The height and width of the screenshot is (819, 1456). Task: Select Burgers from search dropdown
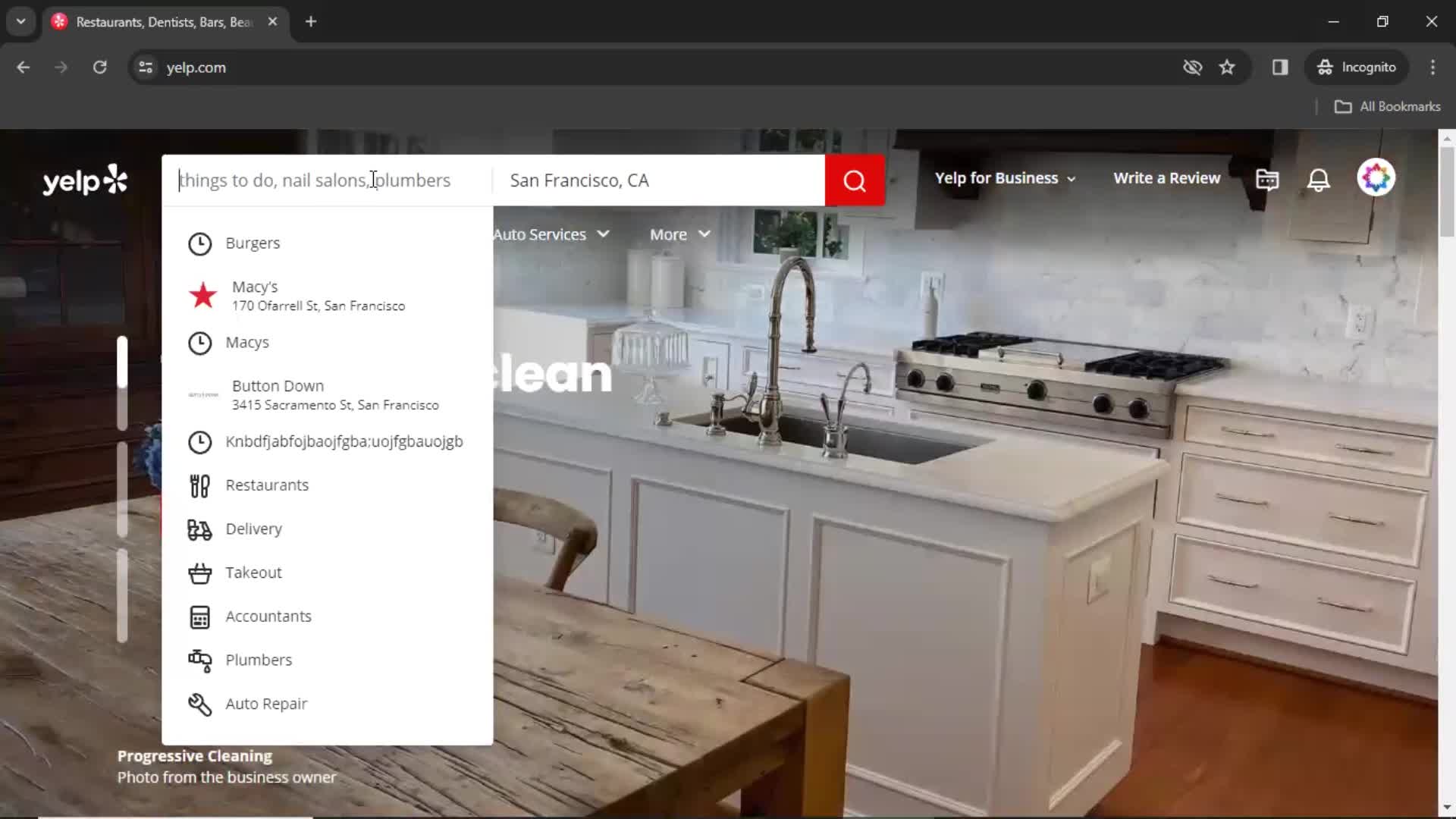click(254, 243)
